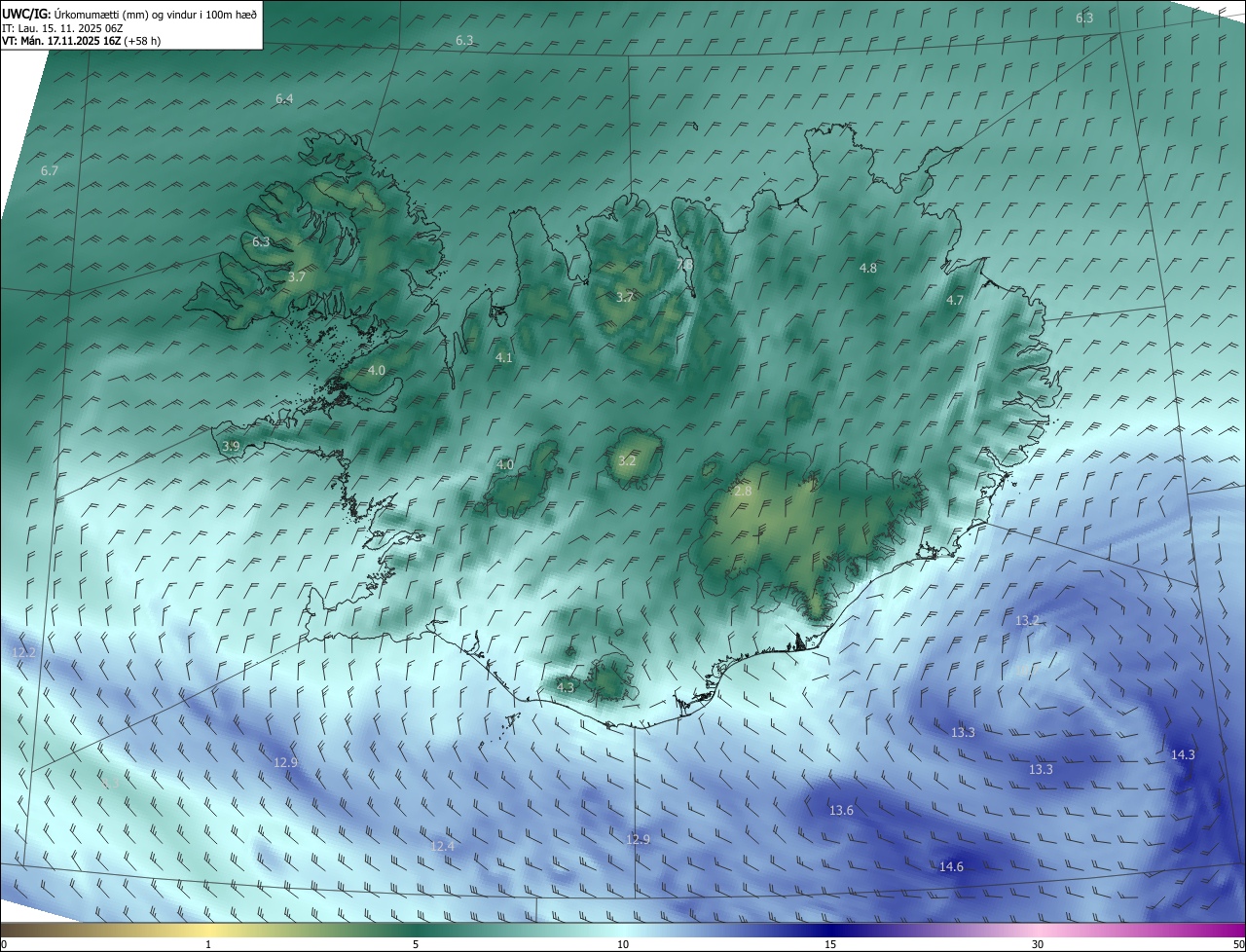Click the '15' tick on the color scale
Screen dimensions: 1246x952
(830, 944)
